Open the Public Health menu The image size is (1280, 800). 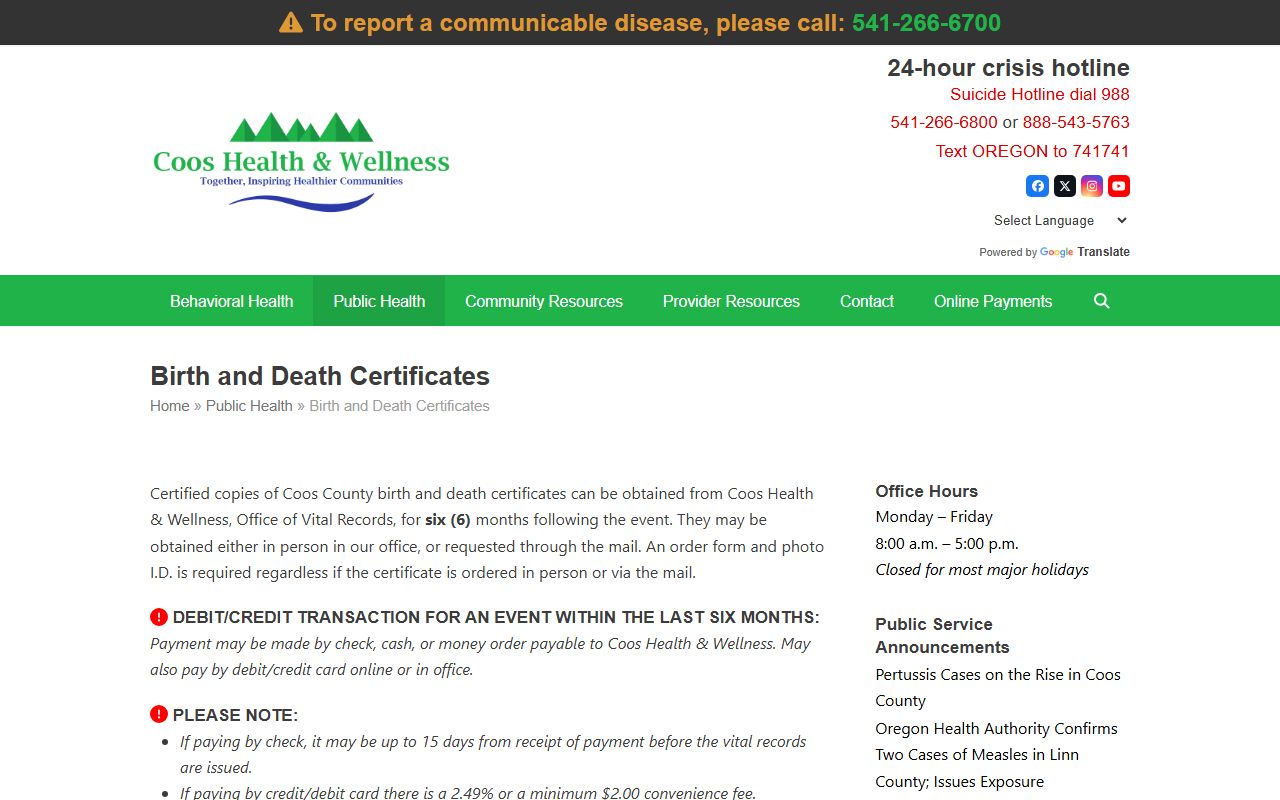[379, 301]
